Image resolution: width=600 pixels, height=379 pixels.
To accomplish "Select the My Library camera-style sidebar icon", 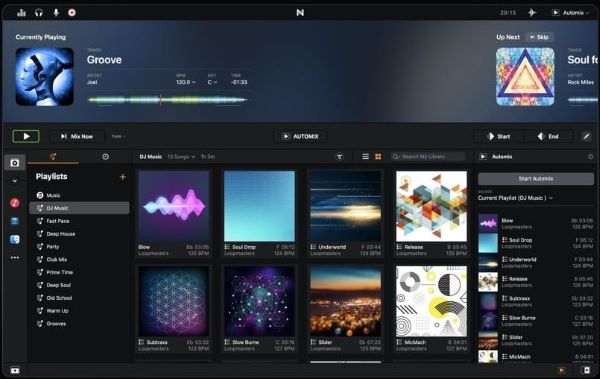I will click(x=15, y=163).
